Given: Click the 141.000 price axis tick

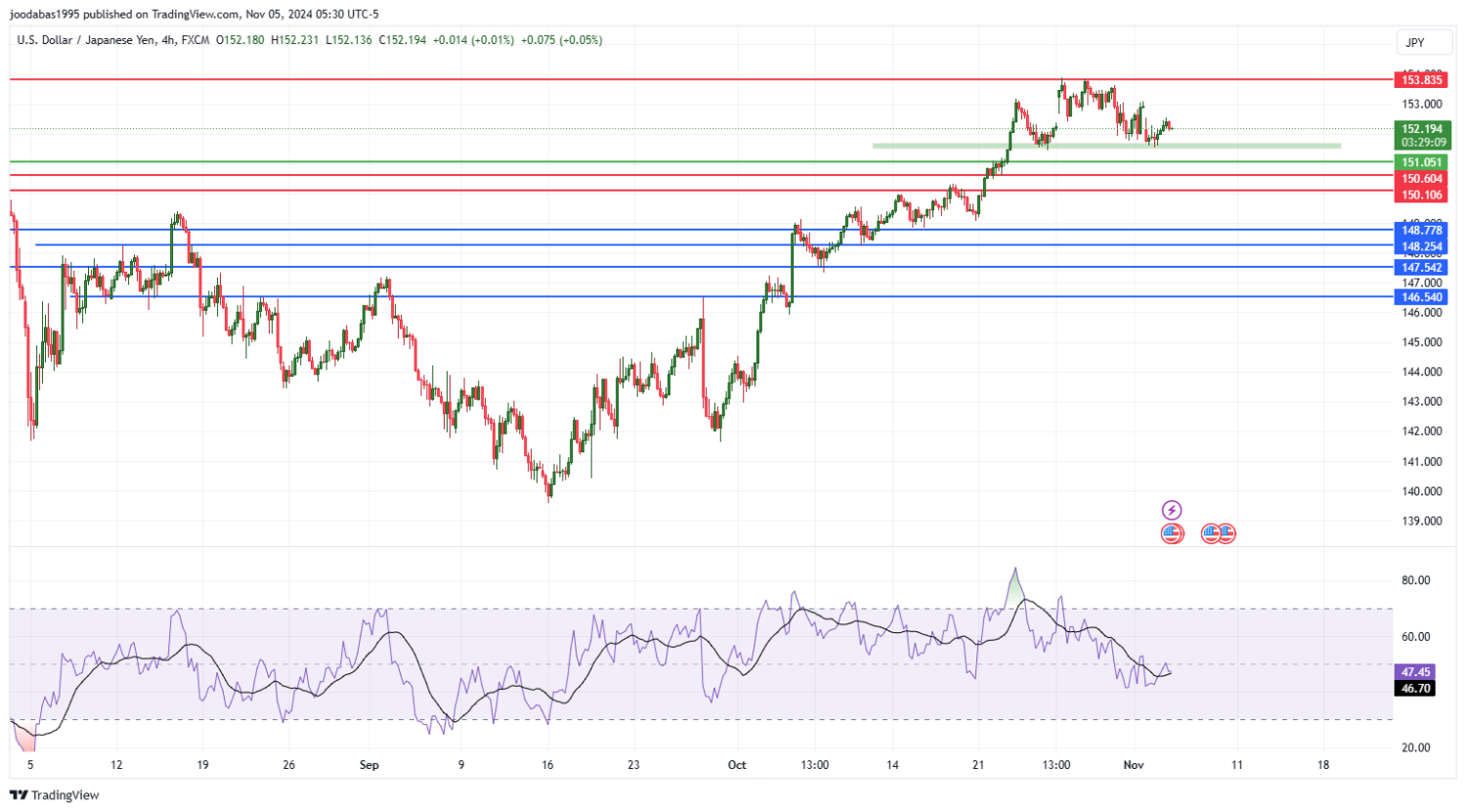Looking at the screenshot, I should click(x=1422, y=461).
